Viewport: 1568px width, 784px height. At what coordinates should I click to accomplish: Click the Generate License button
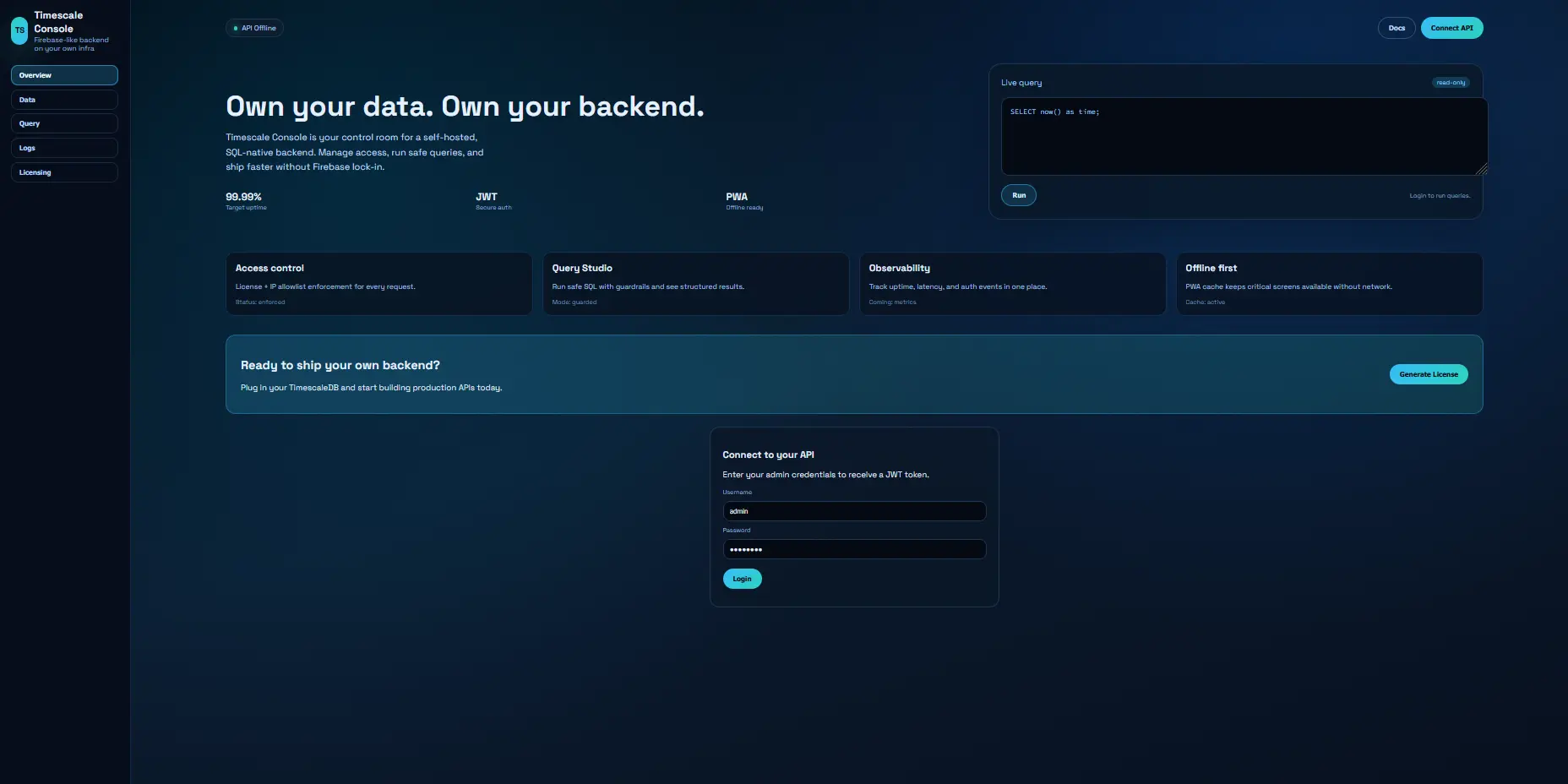tap(1428, 374)
